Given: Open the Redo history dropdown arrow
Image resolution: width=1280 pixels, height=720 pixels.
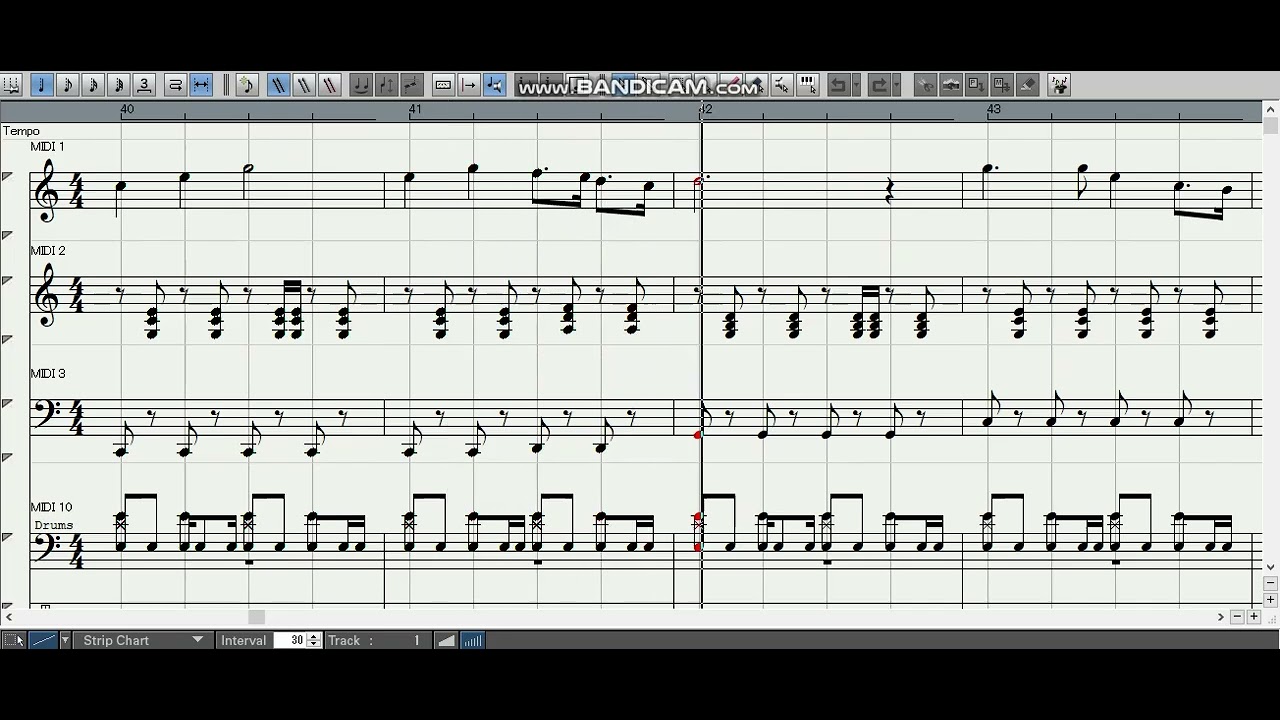Looking at the screenshot, I should [x=896, y=85].
